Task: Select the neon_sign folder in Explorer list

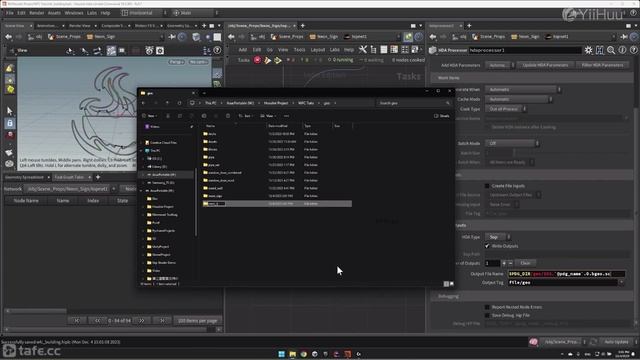Action: [216, 196]
